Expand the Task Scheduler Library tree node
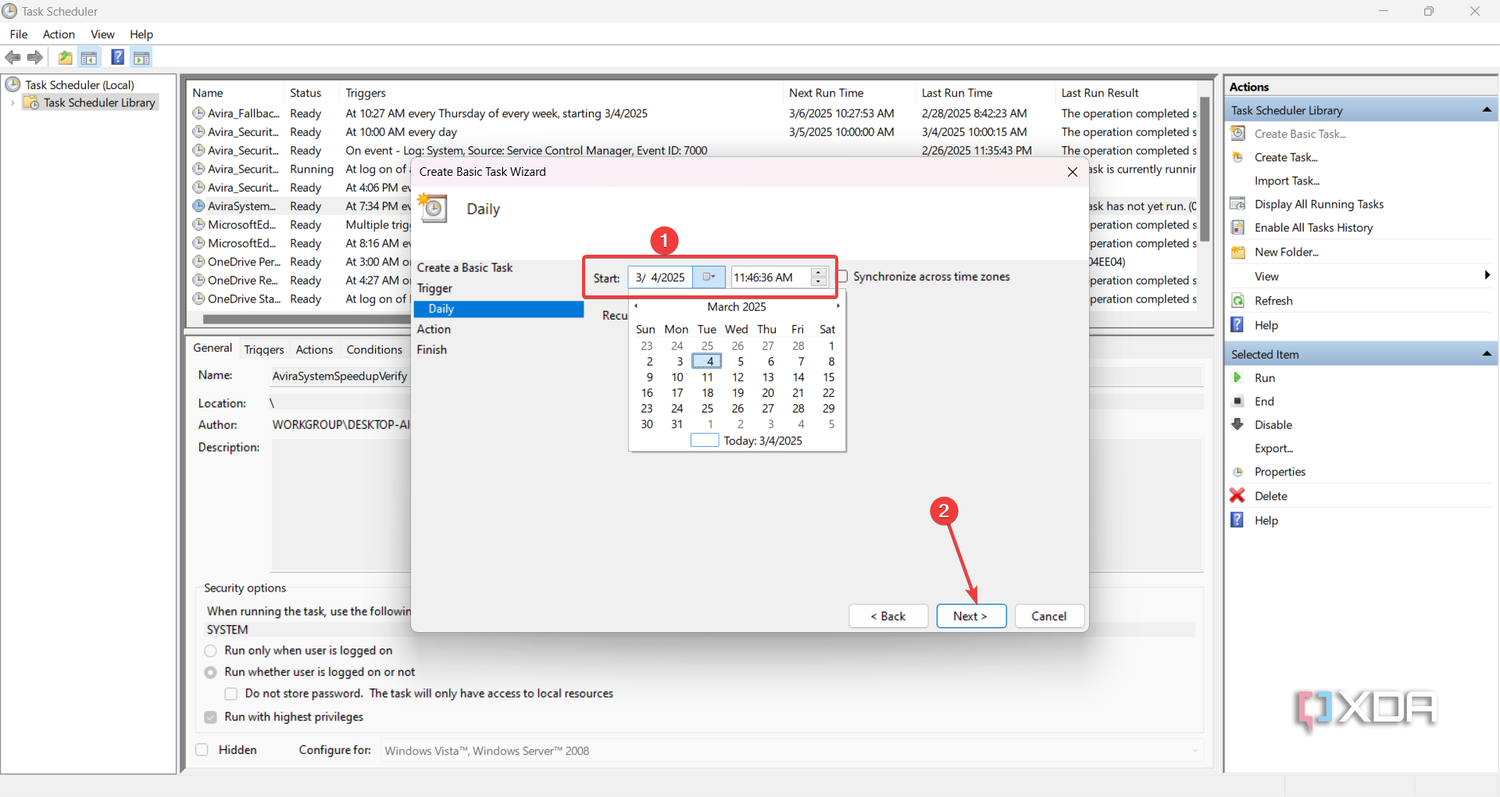This screenshot has width=1500, height=797. coord(12,103)
